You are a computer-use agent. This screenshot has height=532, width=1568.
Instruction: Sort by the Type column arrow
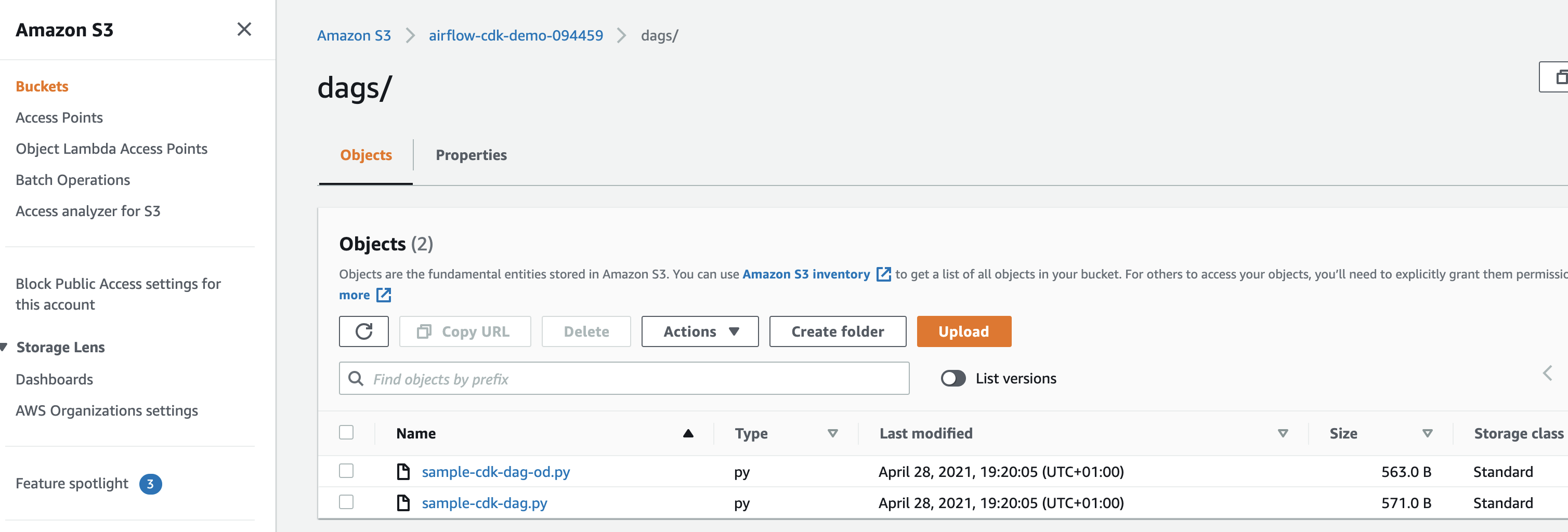coord(833,433)
